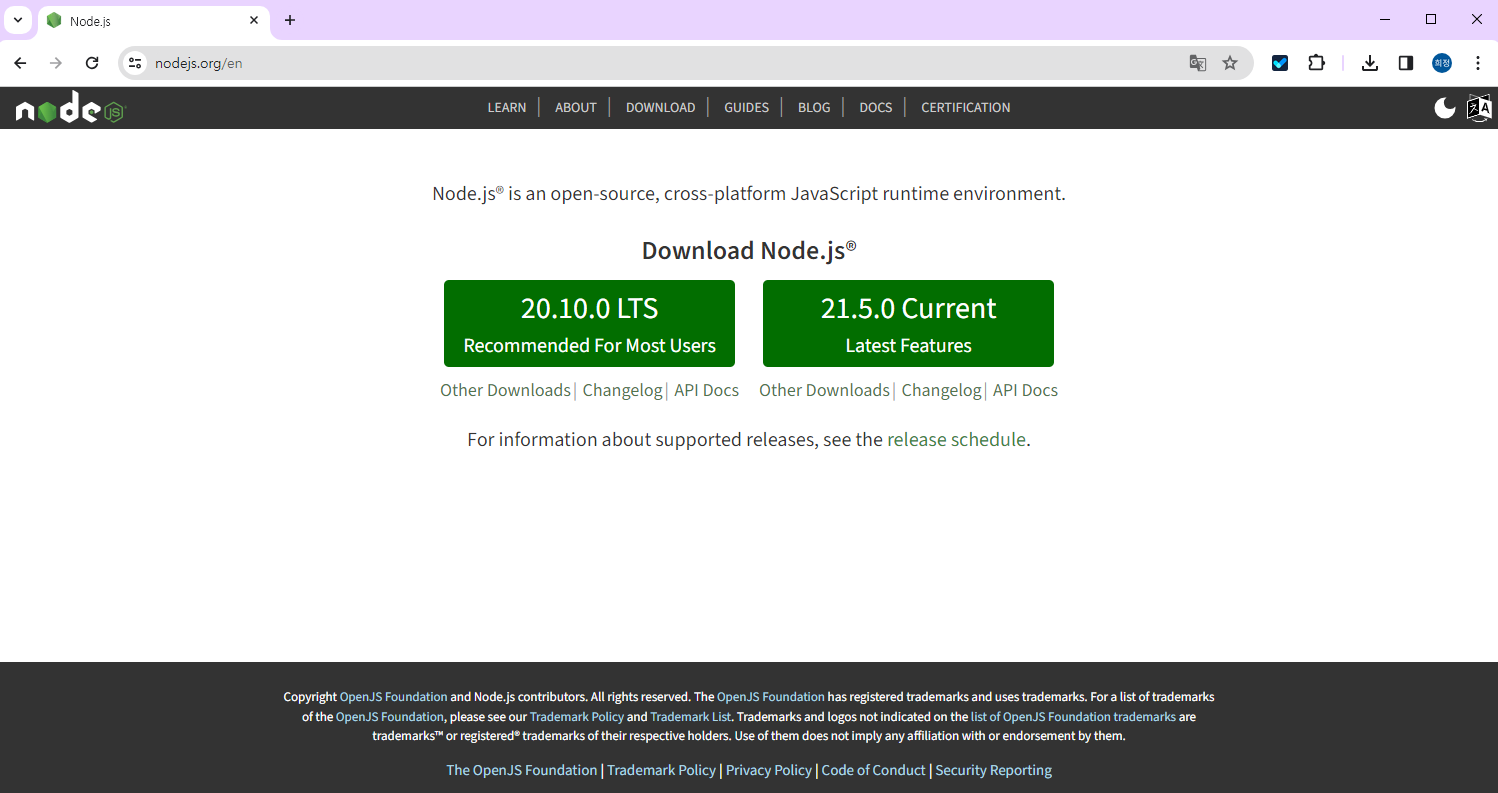Screen dimensions: 1498x793
Task: Open the Extensions puzzle icon
Action: click(1316, 63)
